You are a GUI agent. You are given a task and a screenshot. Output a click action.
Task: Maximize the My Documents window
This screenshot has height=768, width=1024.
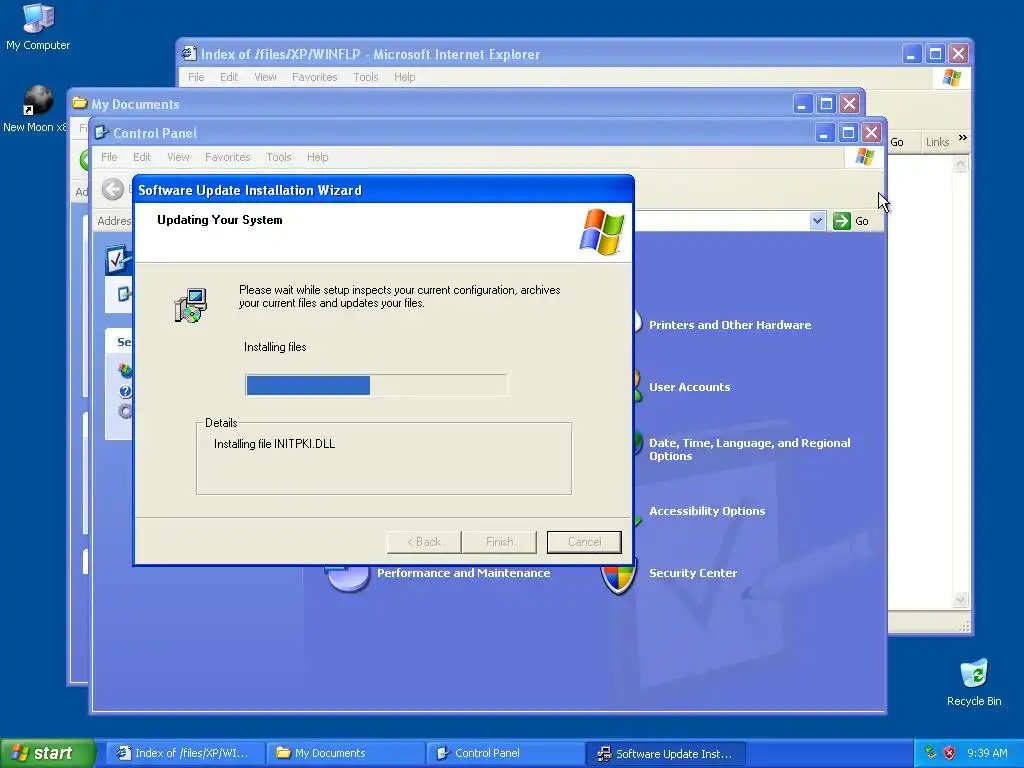[826, 104]
